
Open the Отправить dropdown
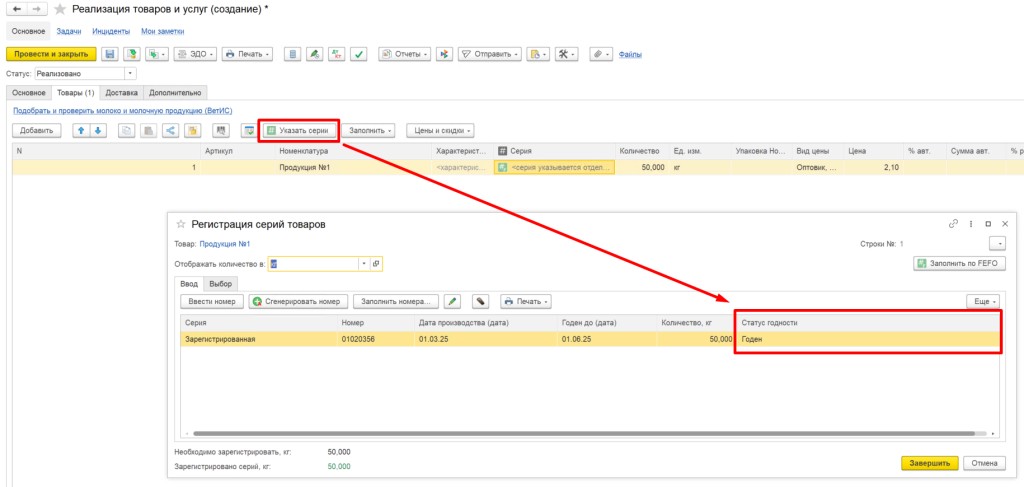pos(490,54)
